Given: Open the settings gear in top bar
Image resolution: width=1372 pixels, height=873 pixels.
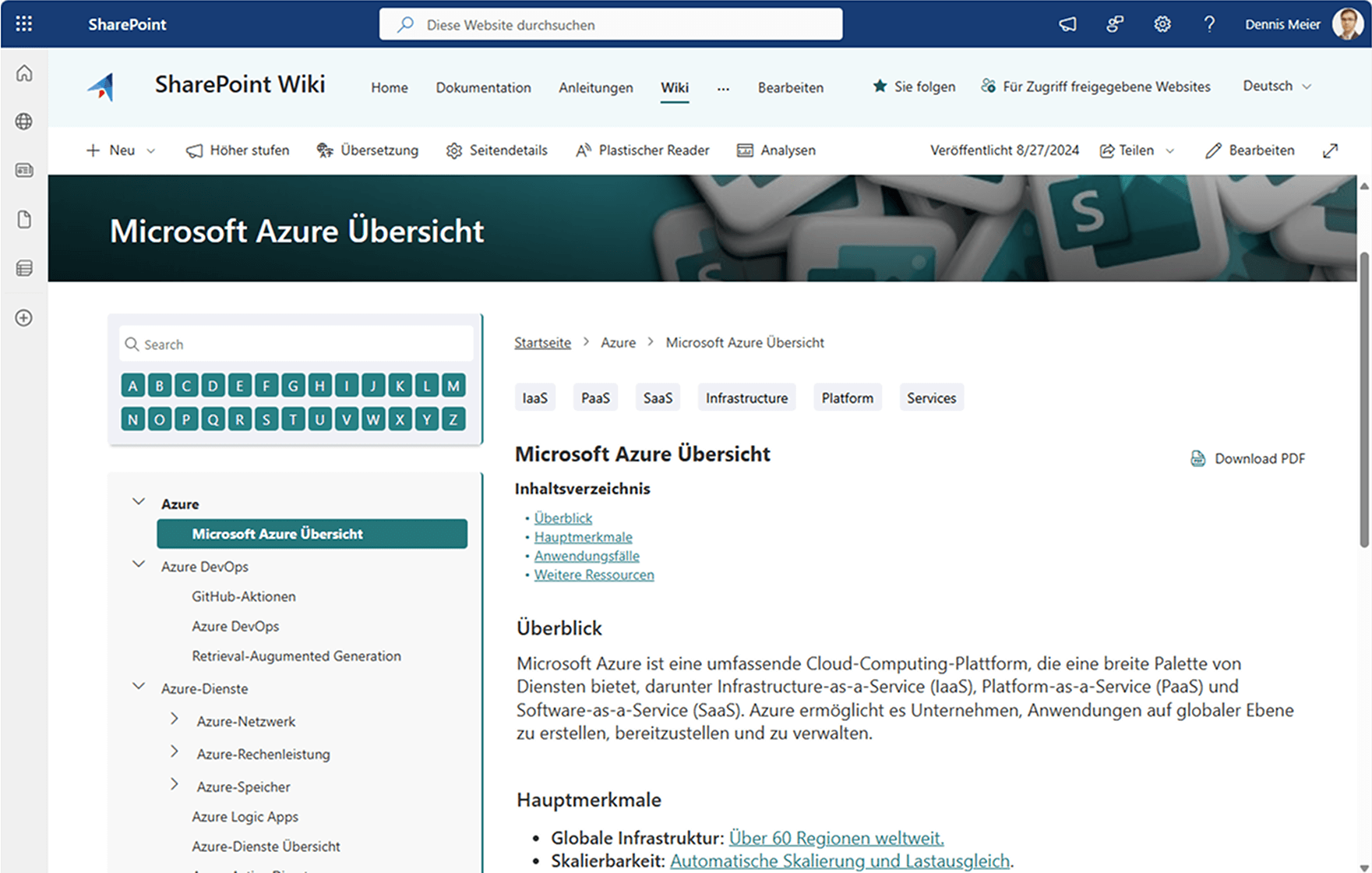Looking at the screenshot, I should point(1162,24).
